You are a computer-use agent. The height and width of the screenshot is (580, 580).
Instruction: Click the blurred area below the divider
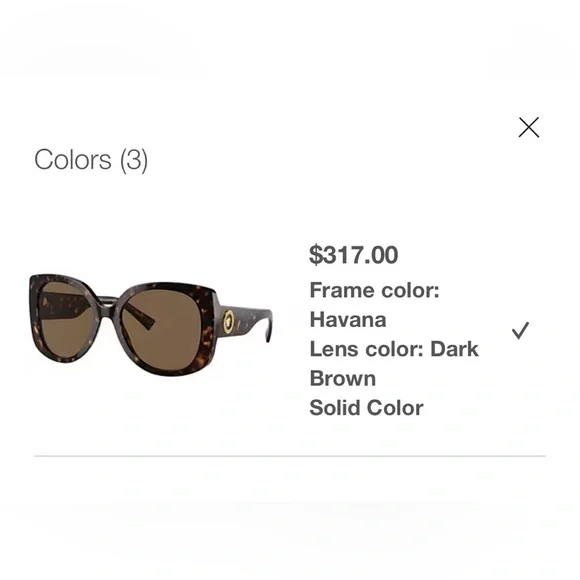point(290,518)
